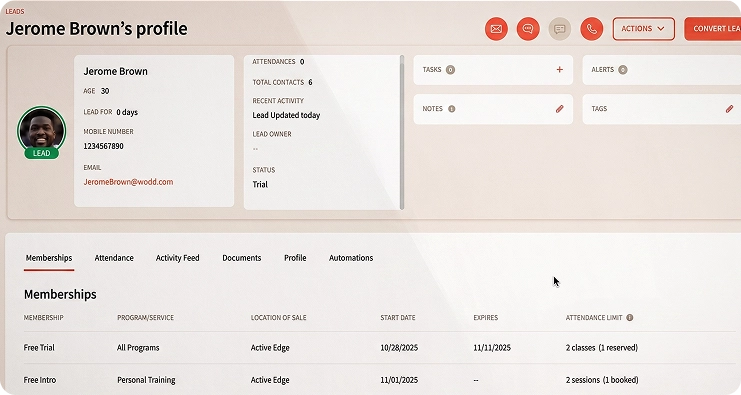Click the greyed-out message icon button

pyautogui.click(x=560, y=29)
